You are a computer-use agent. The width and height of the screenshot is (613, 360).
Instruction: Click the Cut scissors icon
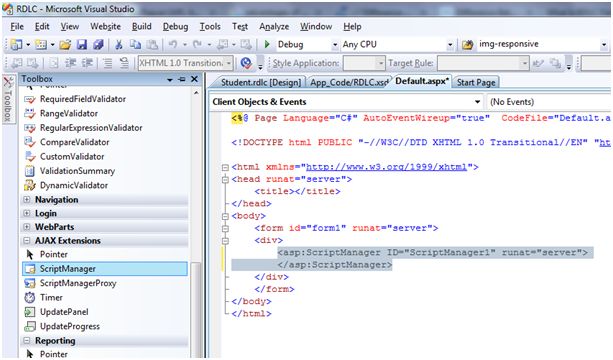119,45
